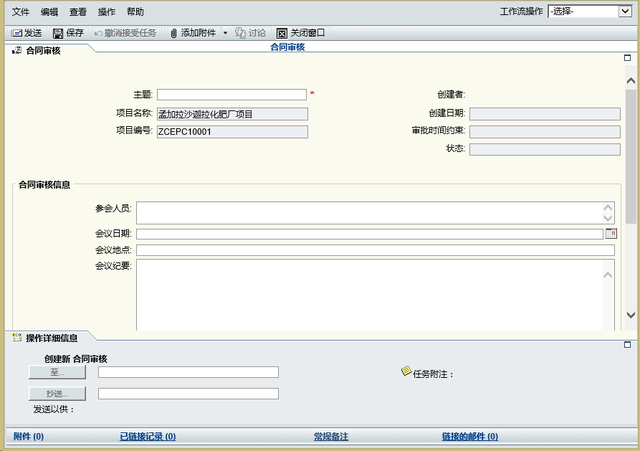Select the 合同审核 tab

(43, 51)
